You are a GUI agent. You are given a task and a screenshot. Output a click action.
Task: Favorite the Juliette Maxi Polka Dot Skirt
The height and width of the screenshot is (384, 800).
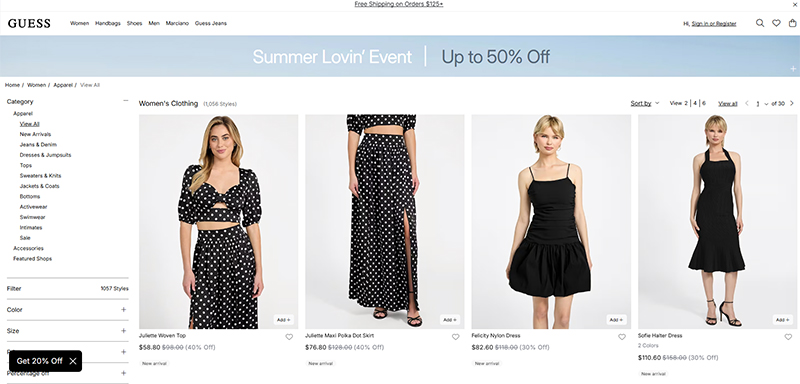tap(455, 337)
